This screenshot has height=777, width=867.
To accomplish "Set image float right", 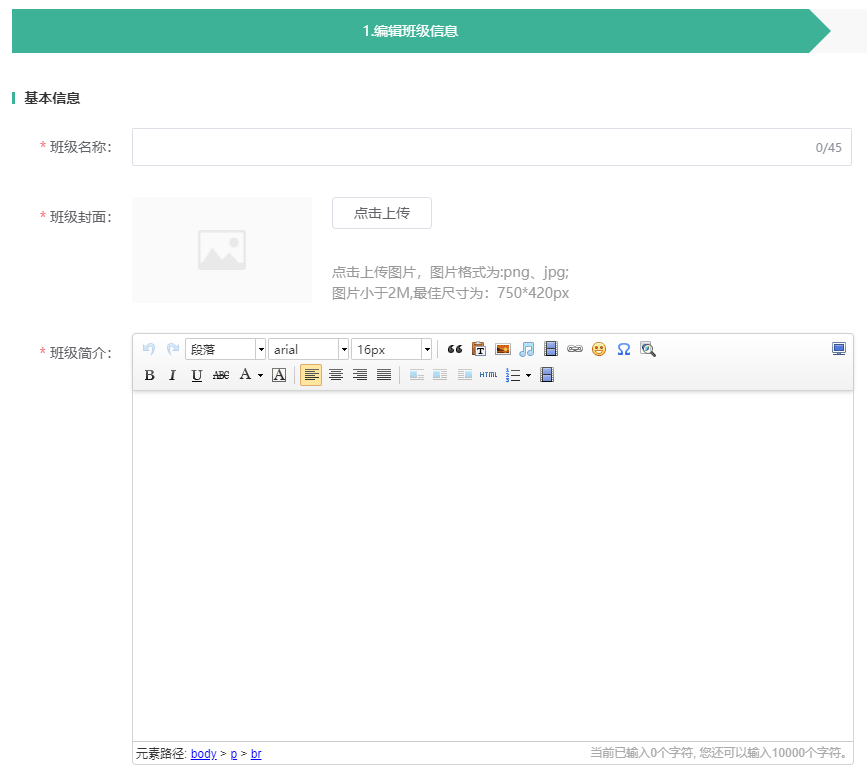I will coord(464,375).
